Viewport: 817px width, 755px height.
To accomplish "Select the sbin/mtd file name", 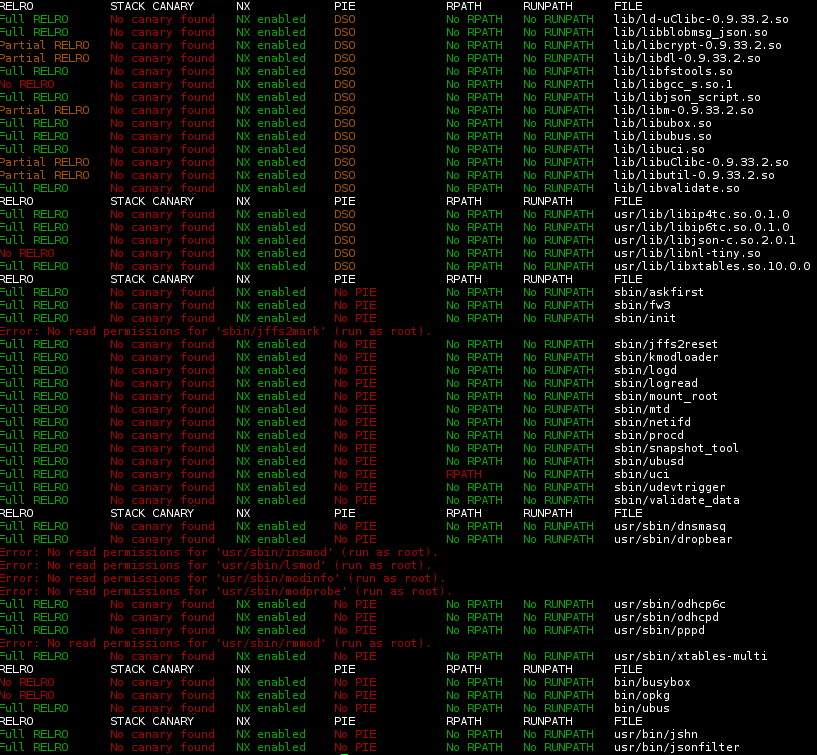I will point(641,410).
